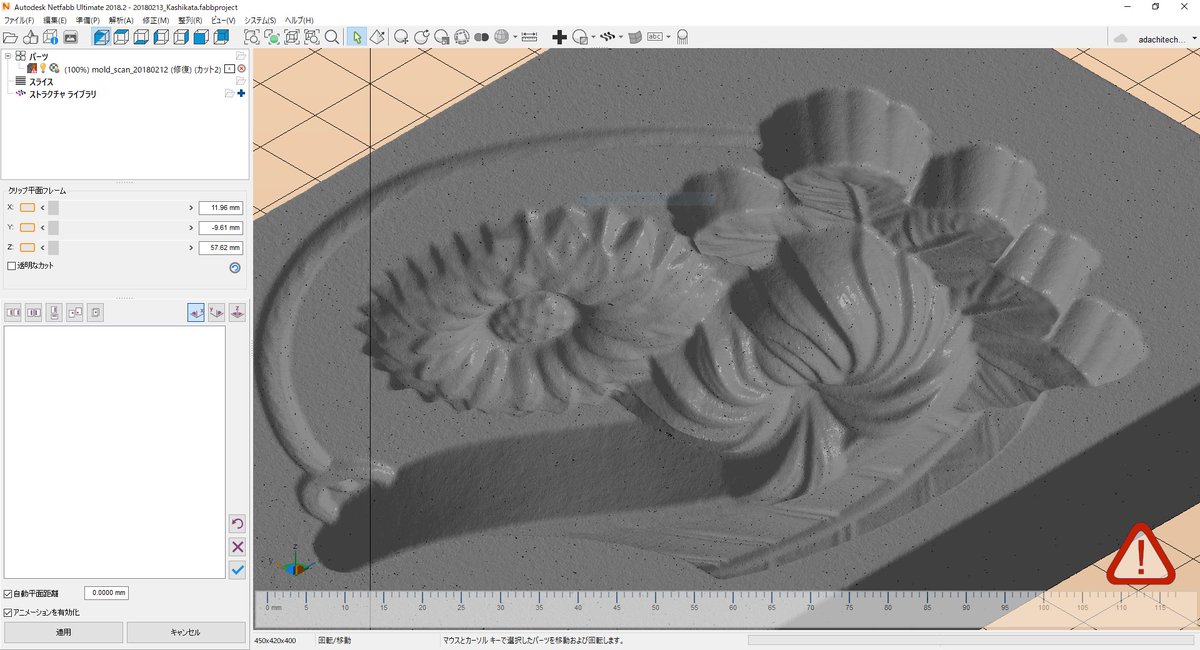
Task: Click the globe/sphere shading icon
Action: pyautogui.click(x=501, y=37)
